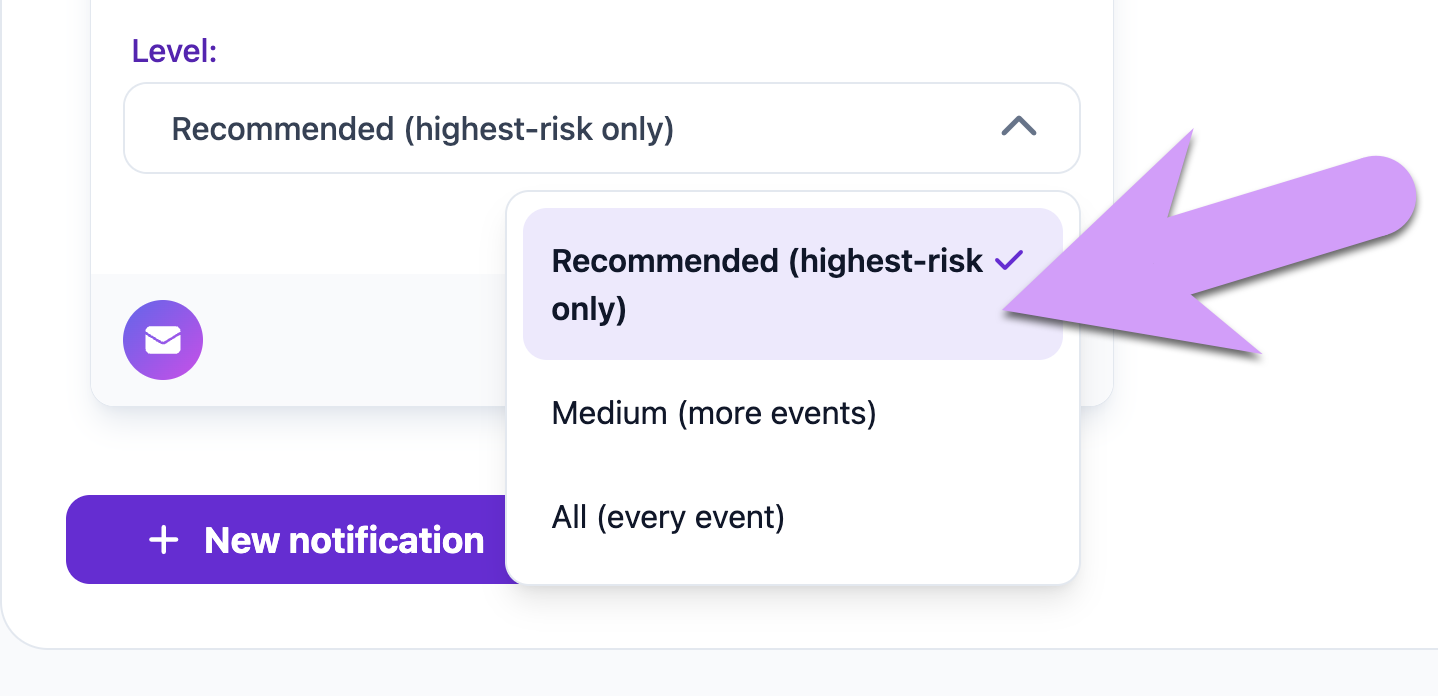Click the purple email envelope icon
The height and width of the screenshot is (696, 1438).
click(163, 340)
